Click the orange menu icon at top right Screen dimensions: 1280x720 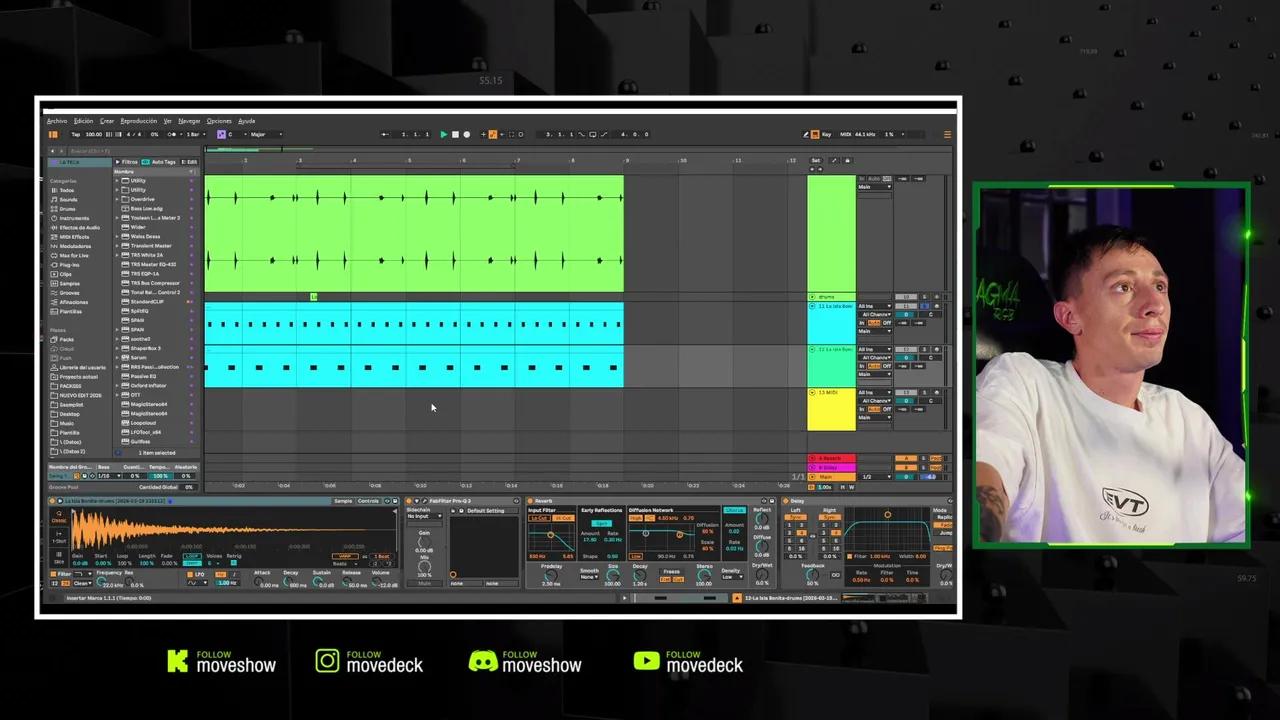(947, 134)
